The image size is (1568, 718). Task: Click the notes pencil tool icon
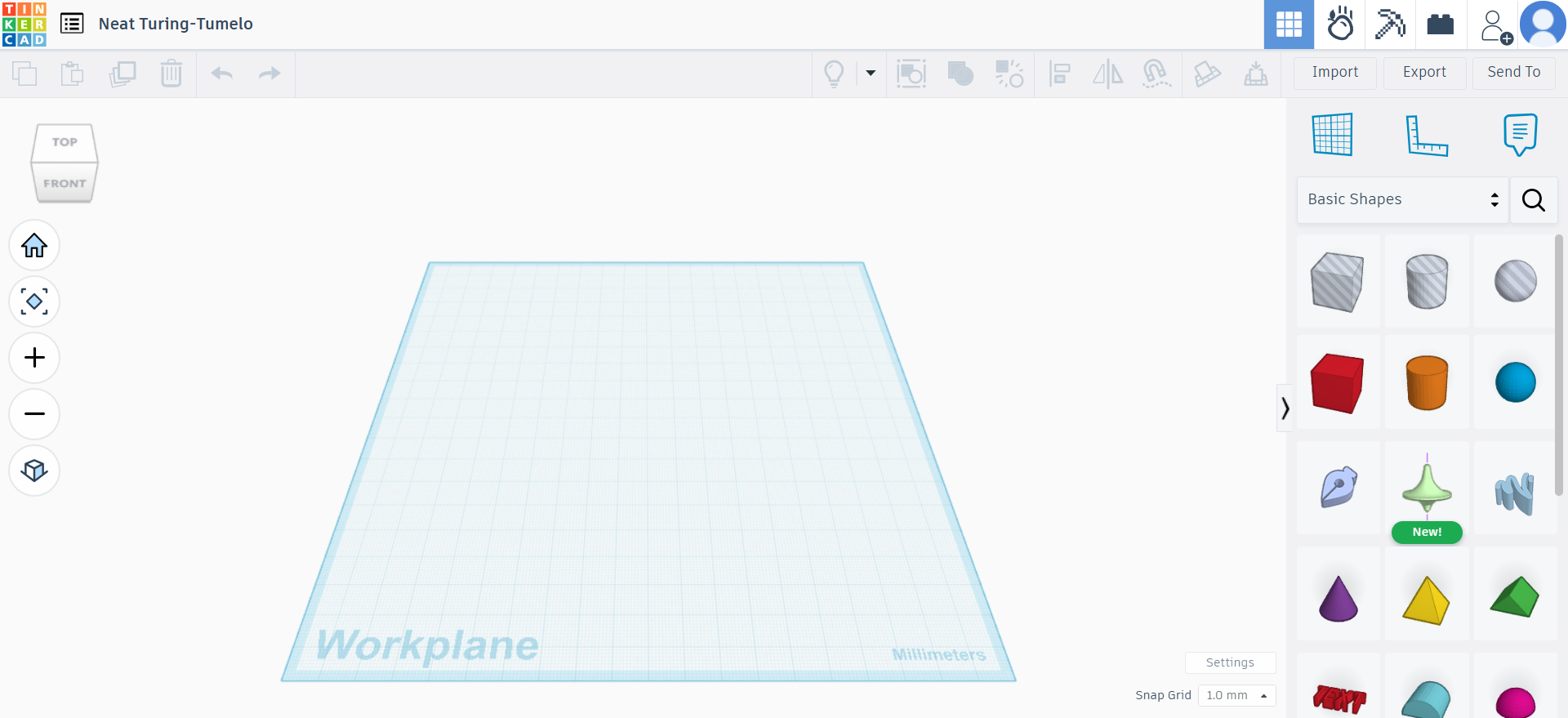[x=1207, y=74]
